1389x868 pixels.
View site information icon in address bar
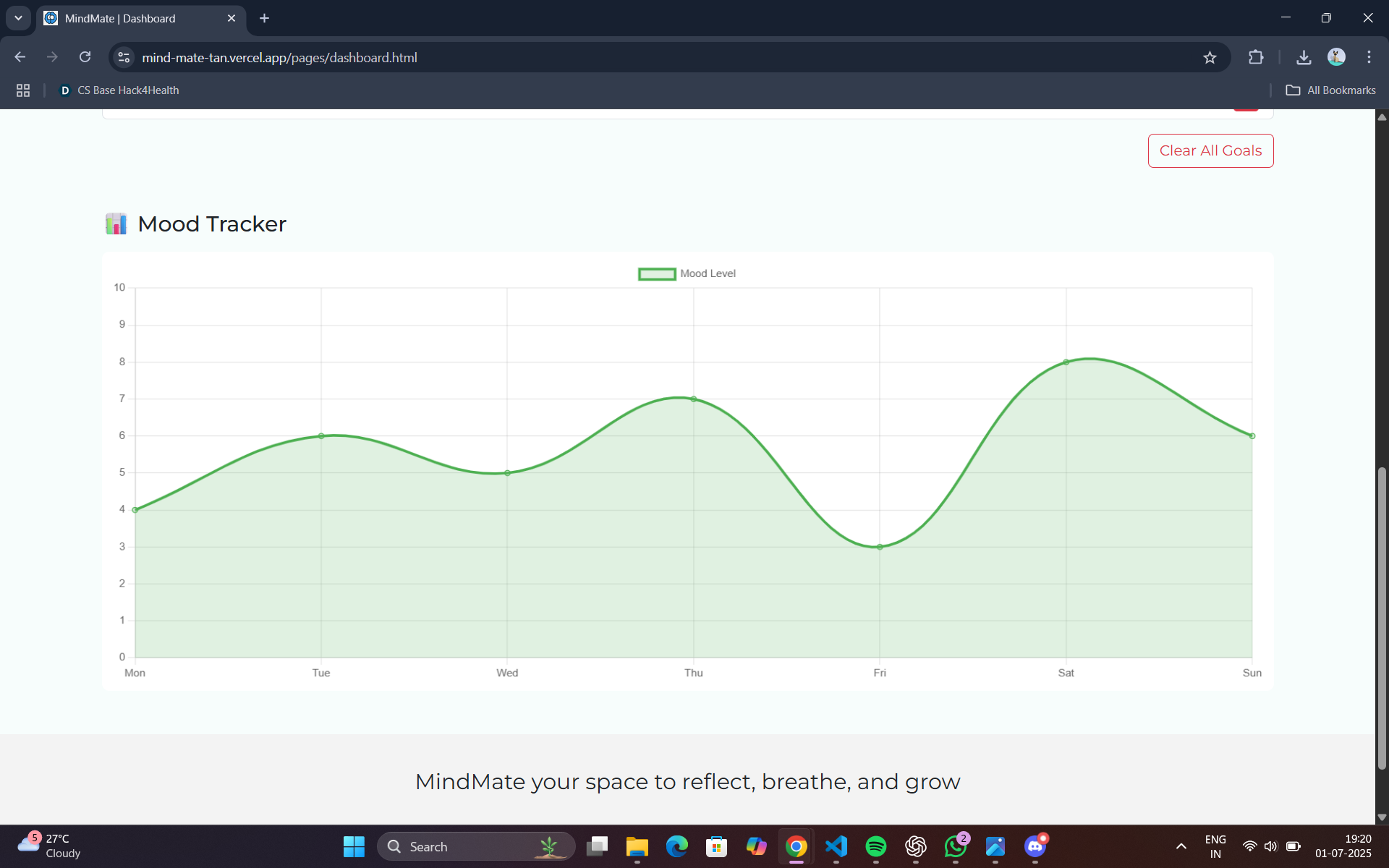tap(124, 58)
